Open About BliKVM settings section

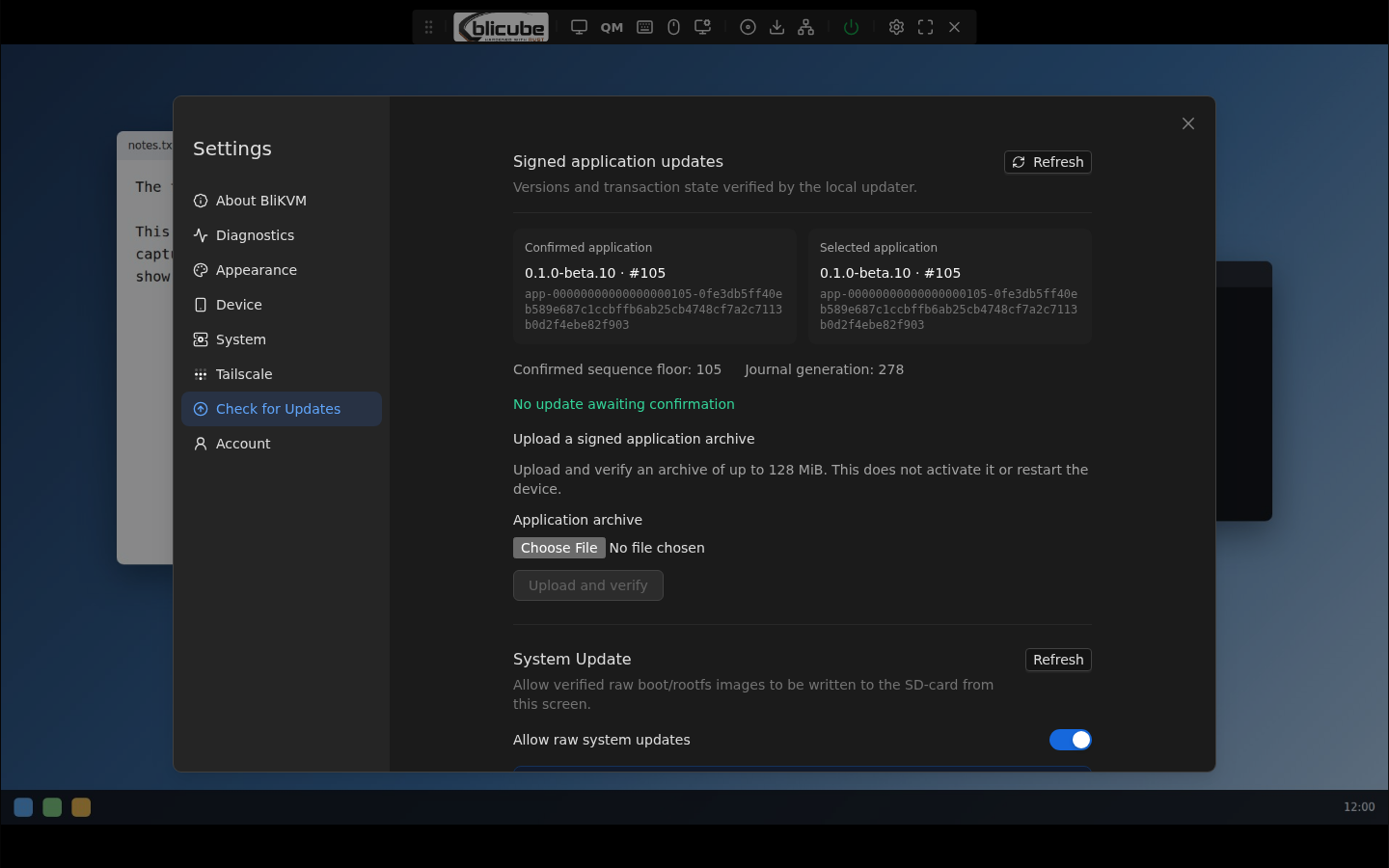[282, 201]
